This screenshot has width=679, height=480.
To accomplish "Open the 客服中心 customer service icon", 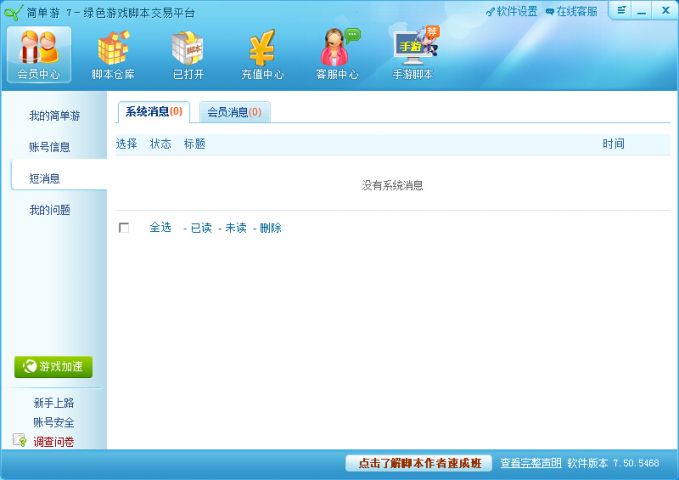I will pos(337,54).
